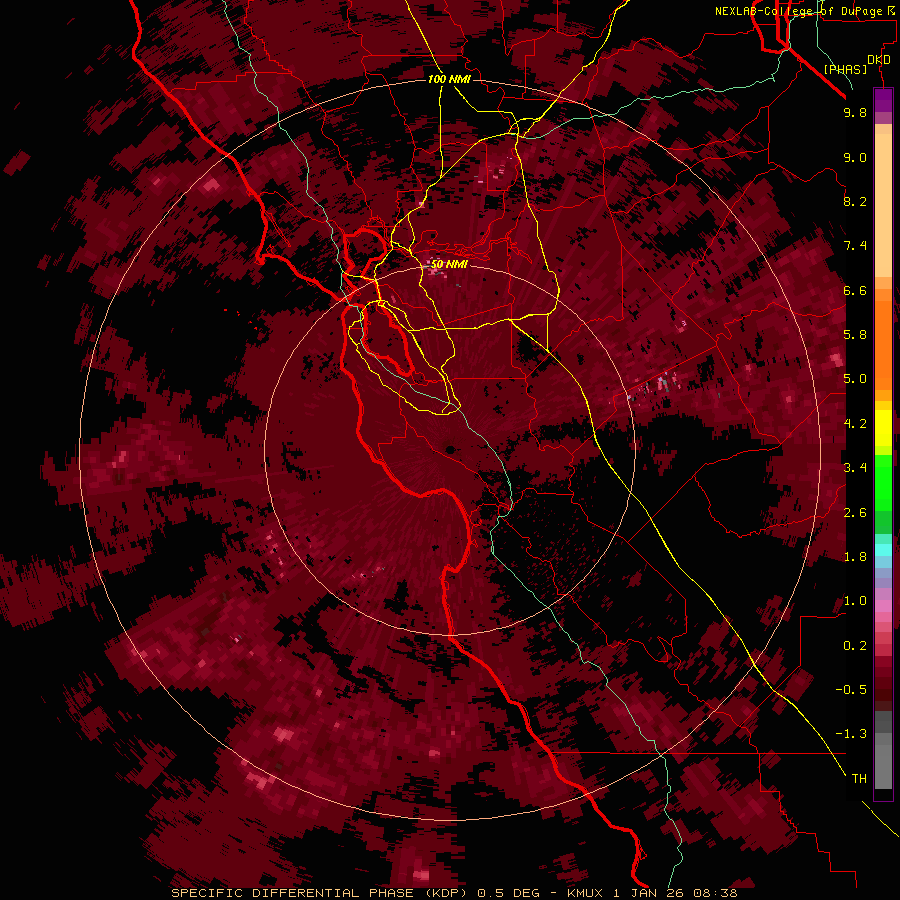
Task: Click the DKD label near the legend
Action: [x=879, y=60]
